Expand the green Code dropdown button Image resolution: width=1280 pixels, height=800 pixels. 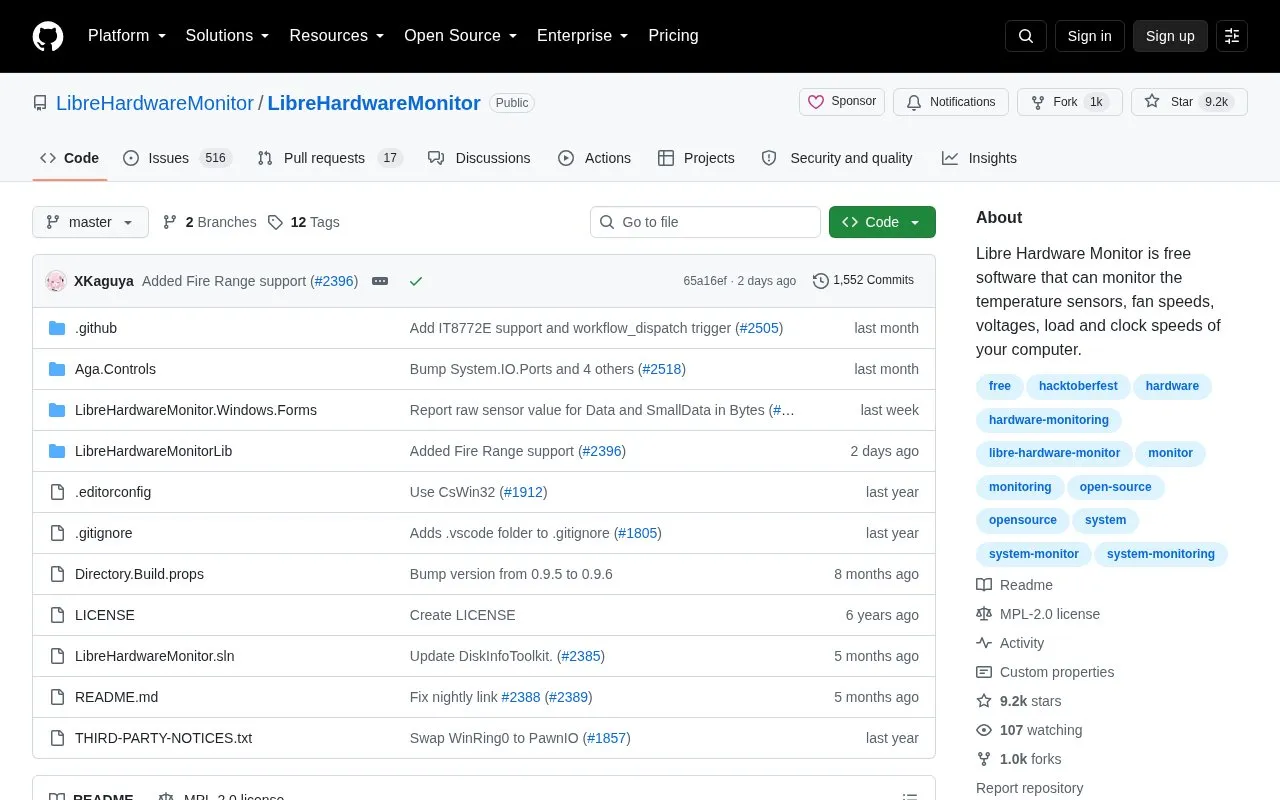click(x=882, y=222)
